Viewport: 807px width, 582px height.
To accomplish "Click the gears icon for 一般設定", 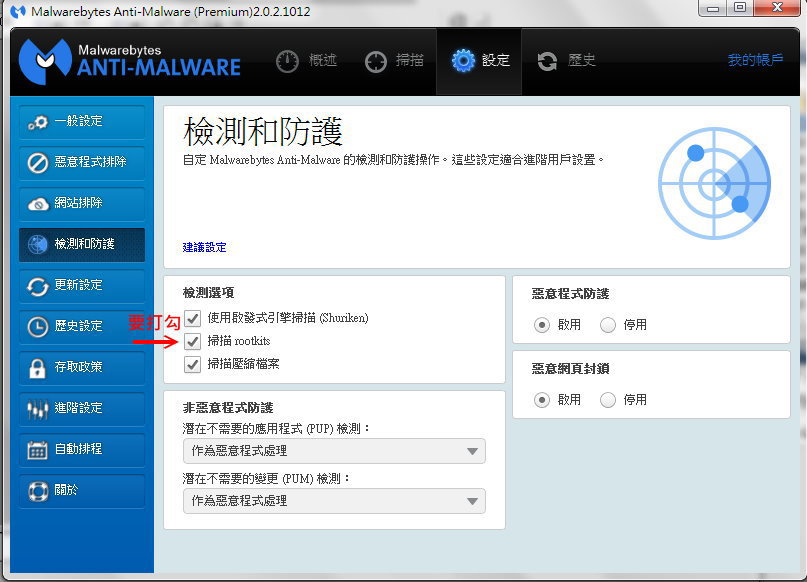I will click(38, 122).
